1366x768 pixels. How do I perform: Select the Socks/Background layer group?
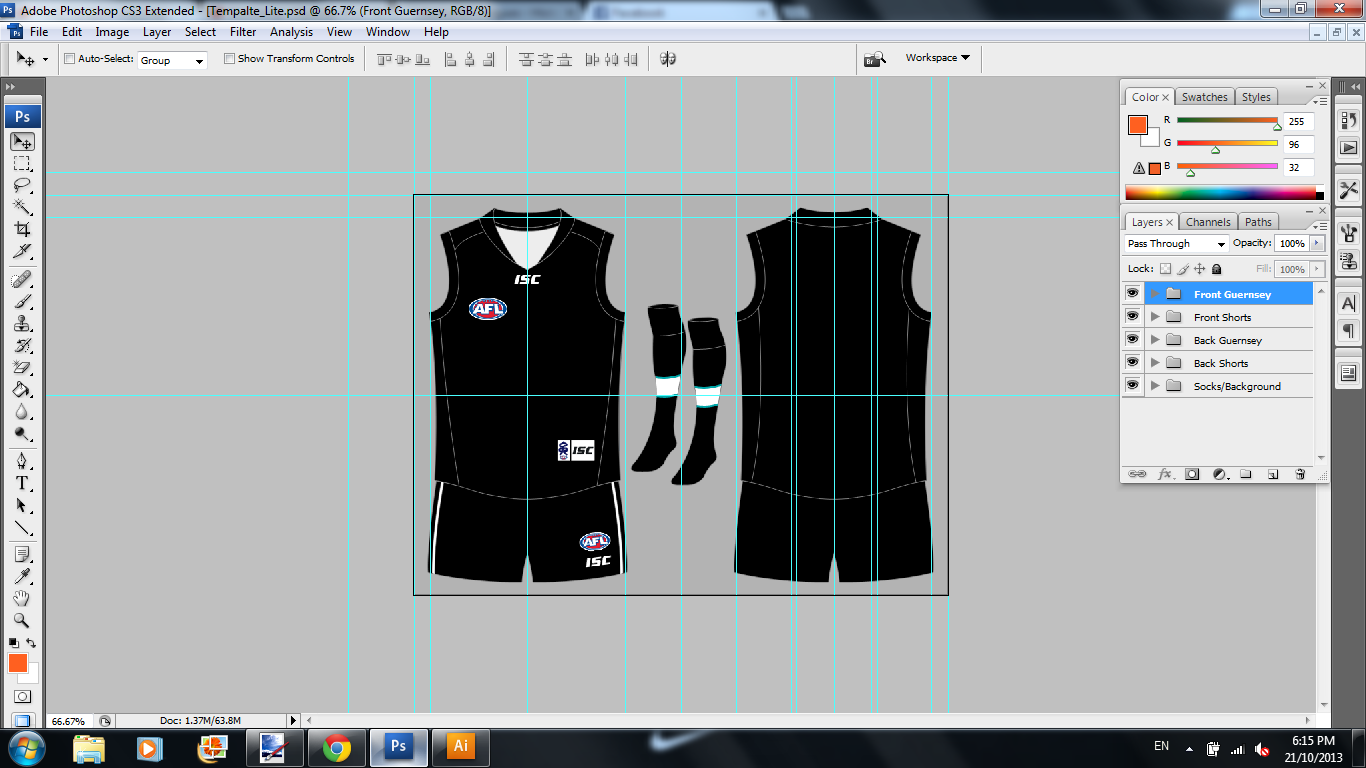(1237, 387)
